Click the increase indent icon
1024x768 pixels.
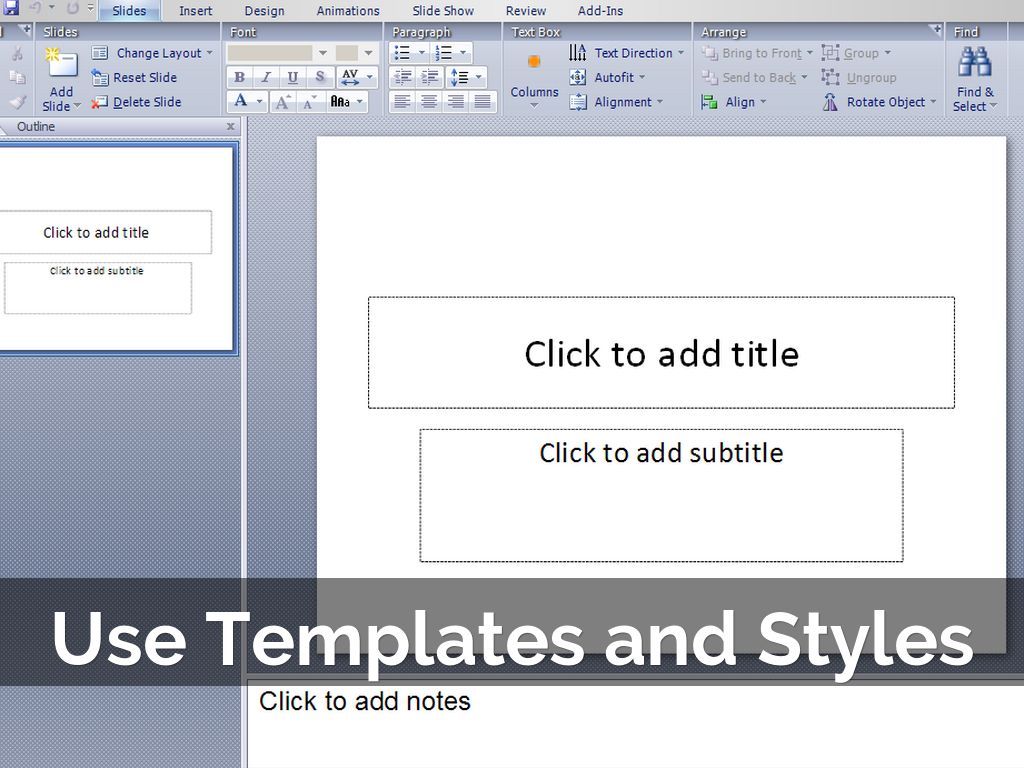click(x=430, y=78)
